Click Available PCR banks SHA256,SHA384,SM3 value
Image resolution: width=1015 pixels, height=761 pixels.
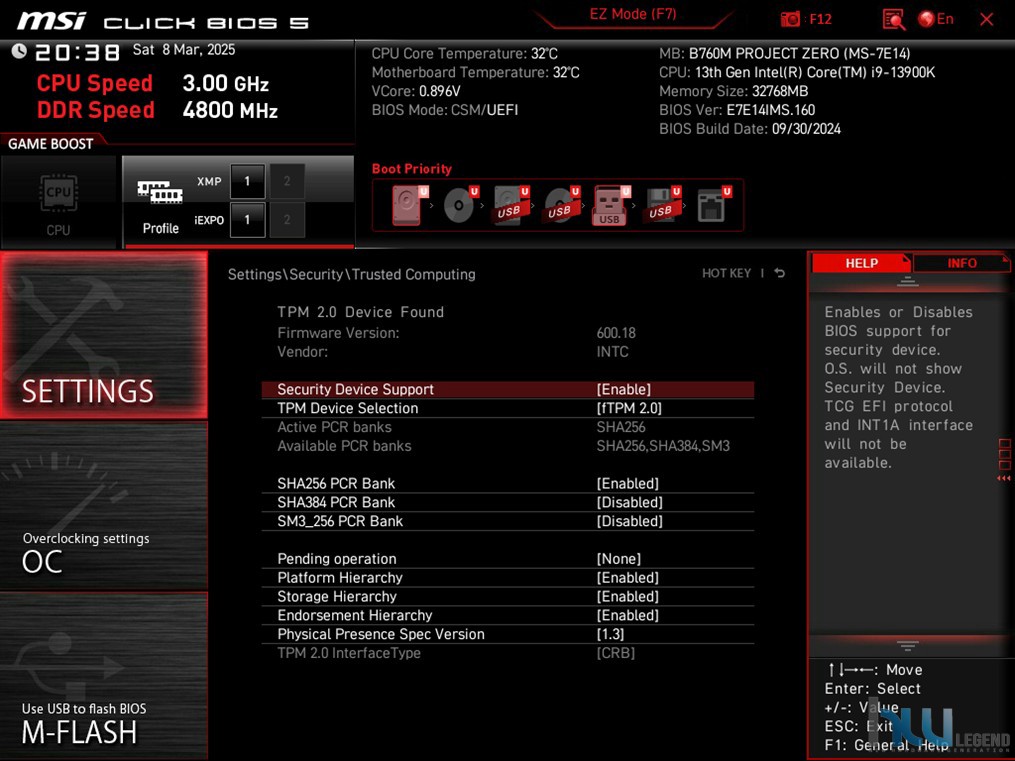pyautogui.click(x=663, y=446)
